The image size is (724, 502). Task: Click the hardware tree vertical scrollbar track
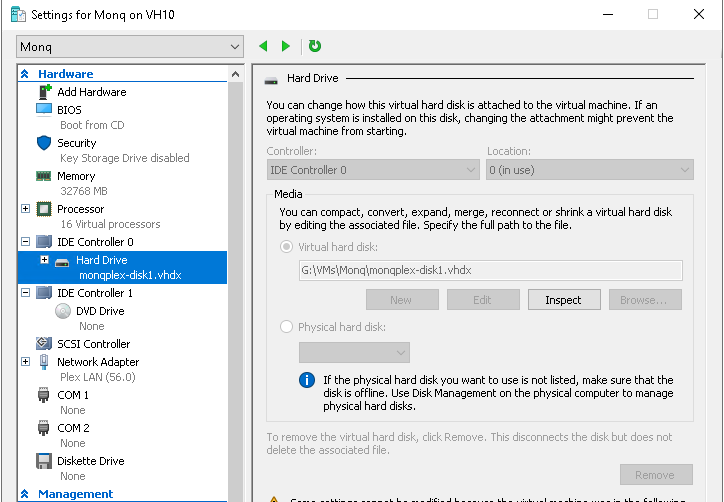[x=235, y=291]
